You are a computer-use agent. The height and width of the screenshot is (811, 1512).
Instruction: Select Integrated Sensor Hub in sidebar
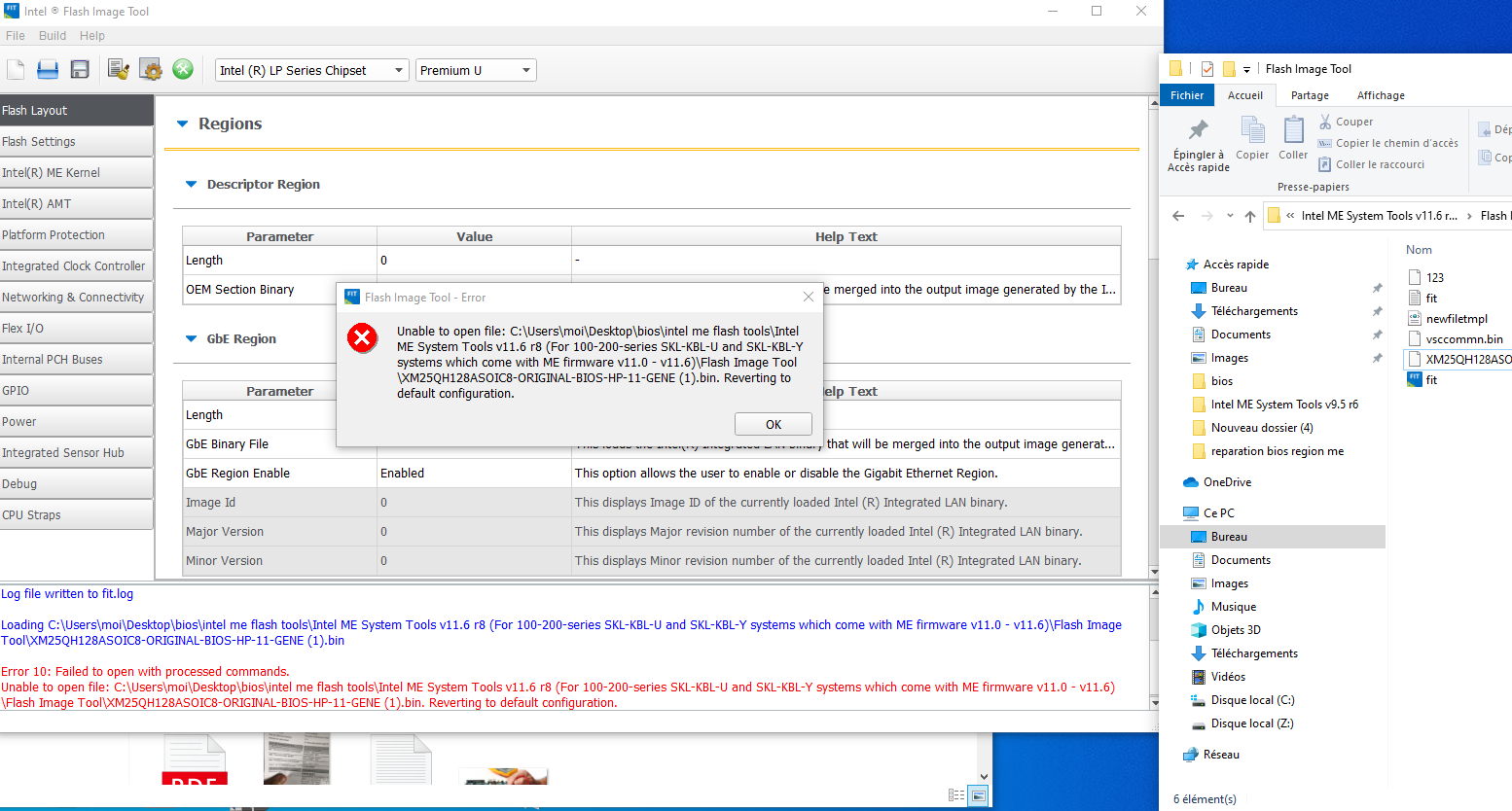(77, 452)
